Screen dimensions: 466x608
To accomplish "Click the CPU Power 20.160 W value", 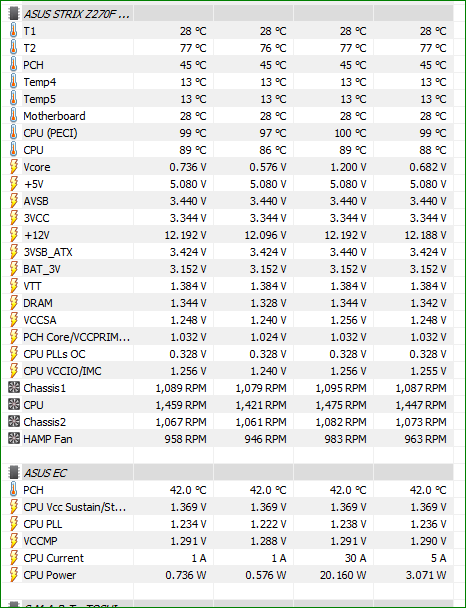I will click(343, 575).
